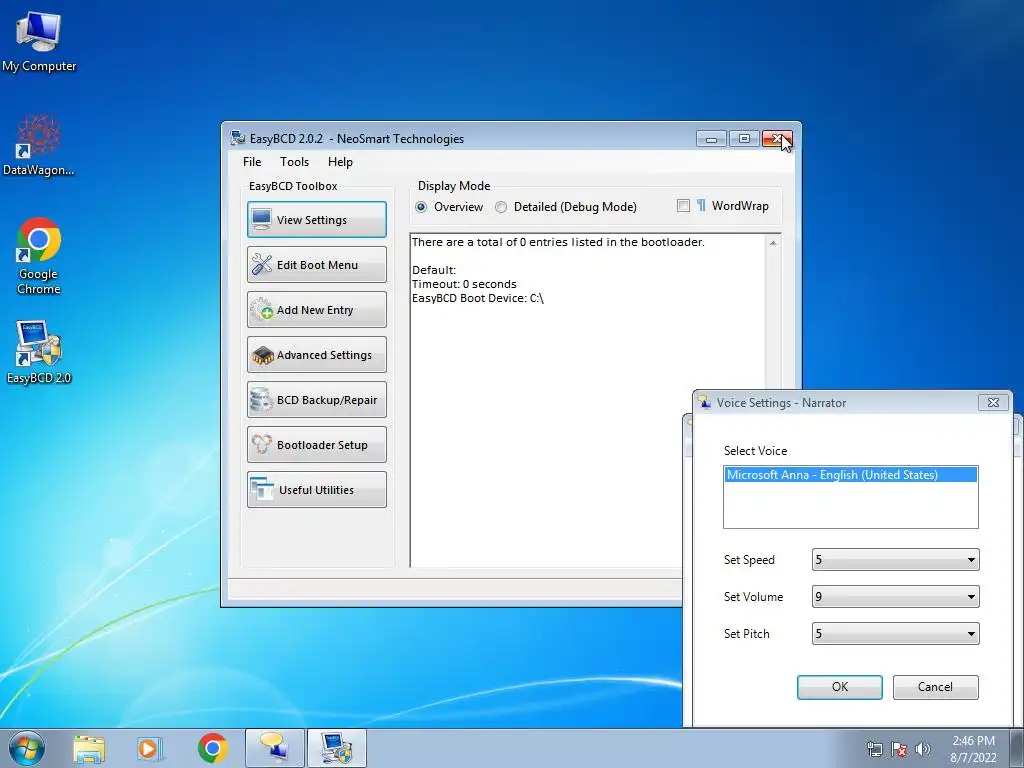Open the Edit Boot Menu section

(317, 264)
